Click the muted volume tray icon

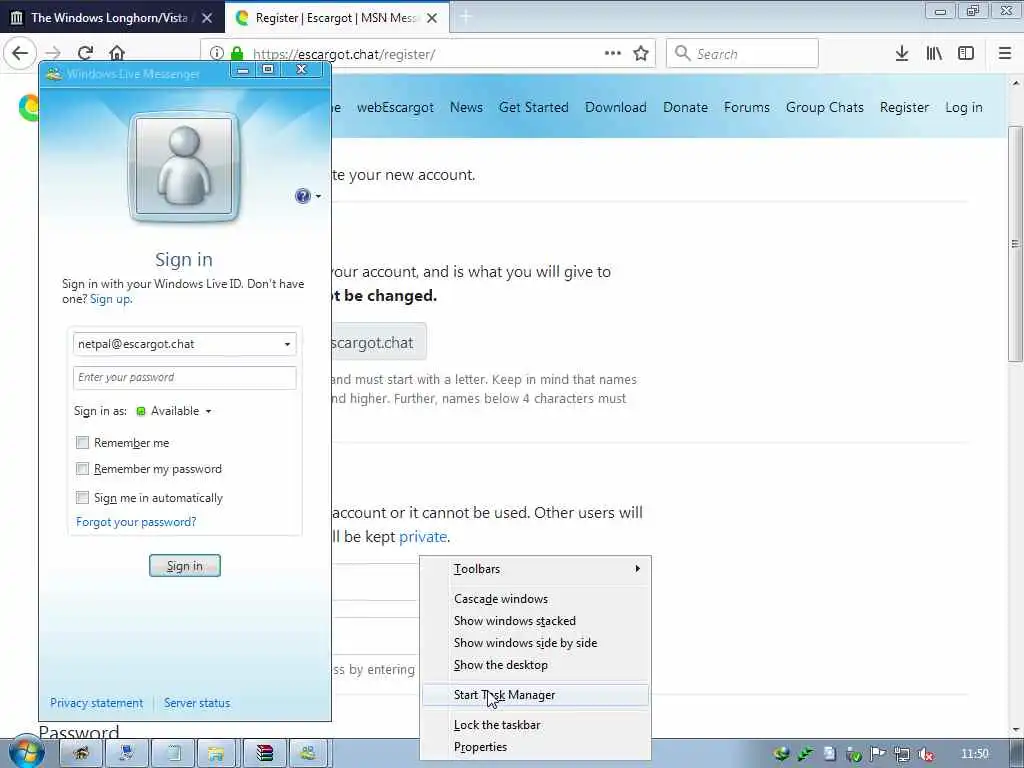(x=926, y=754)
